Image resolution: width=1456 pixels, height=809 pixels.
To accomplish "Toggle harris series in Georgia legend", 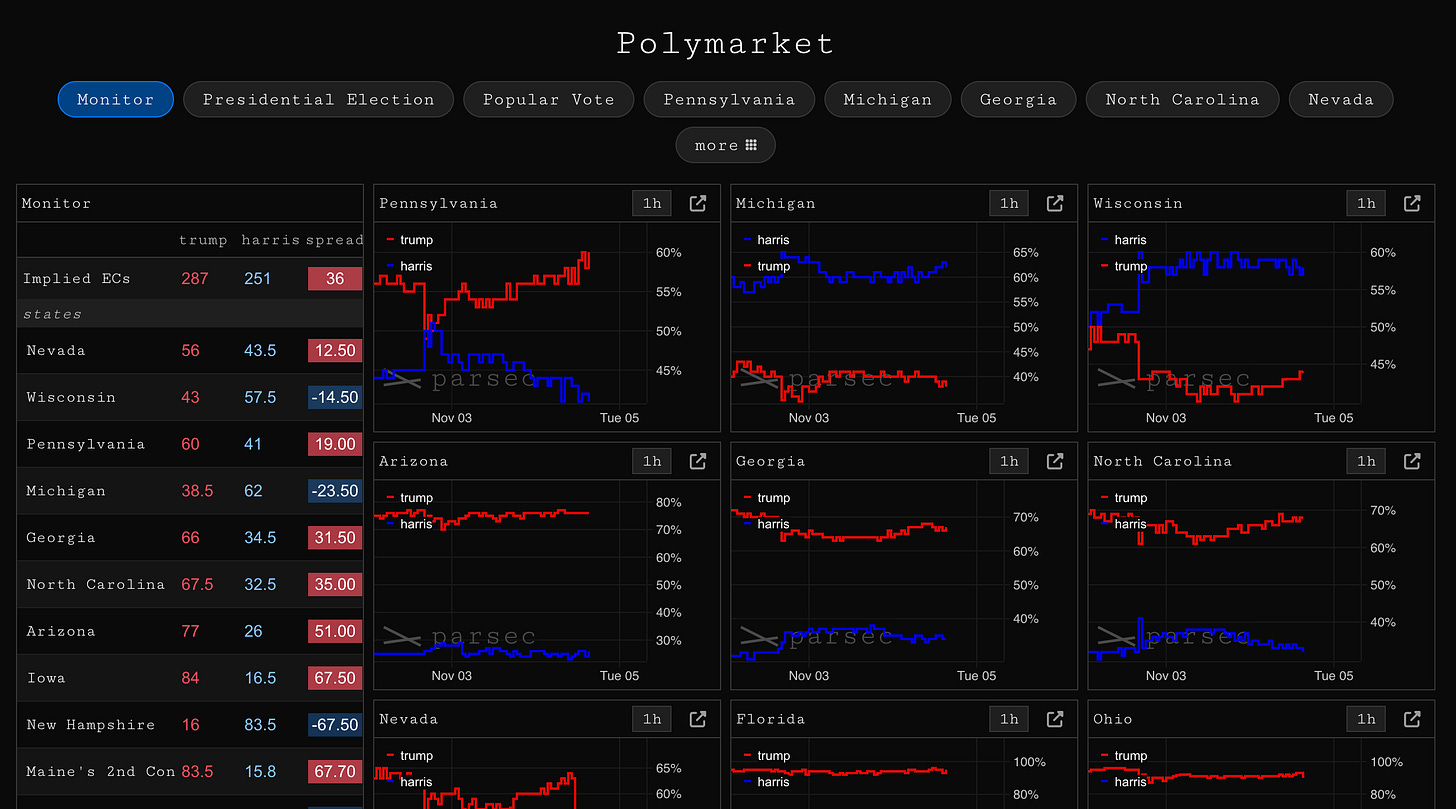I will coord(767,524).
